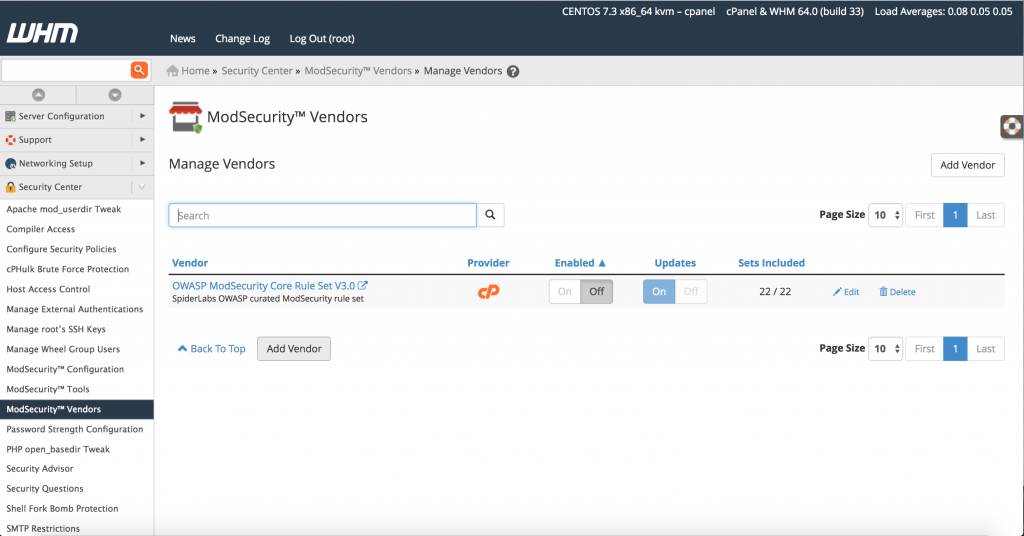This screenshot has width=1024, height=536.
Task: Click the Back To Top link
Action: [212, 349]
